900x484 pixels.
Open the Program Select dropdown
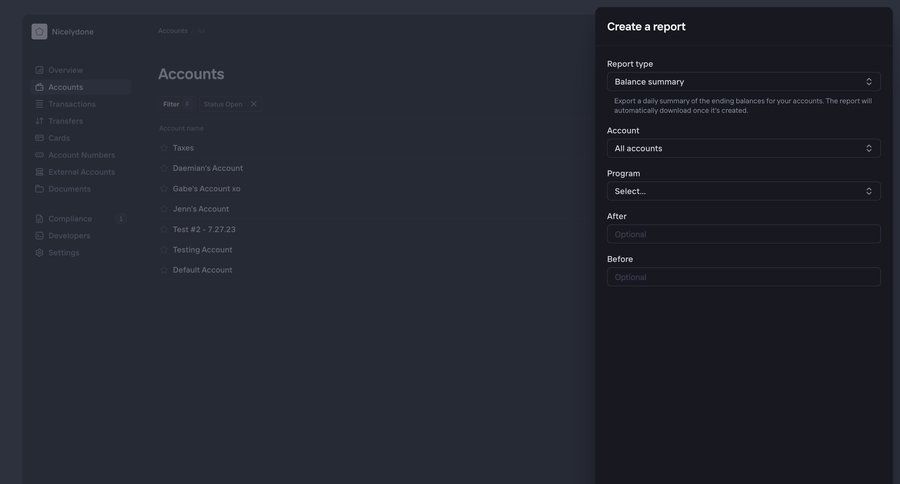(x=743, y=191)
